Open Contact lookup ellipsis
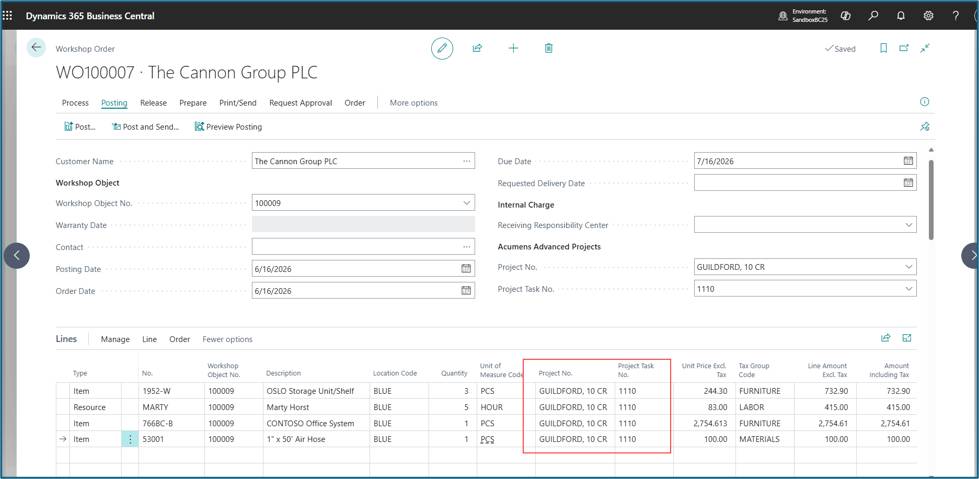Image resolution: width=979 pixels, height=479 pixels. pos(466,247)
